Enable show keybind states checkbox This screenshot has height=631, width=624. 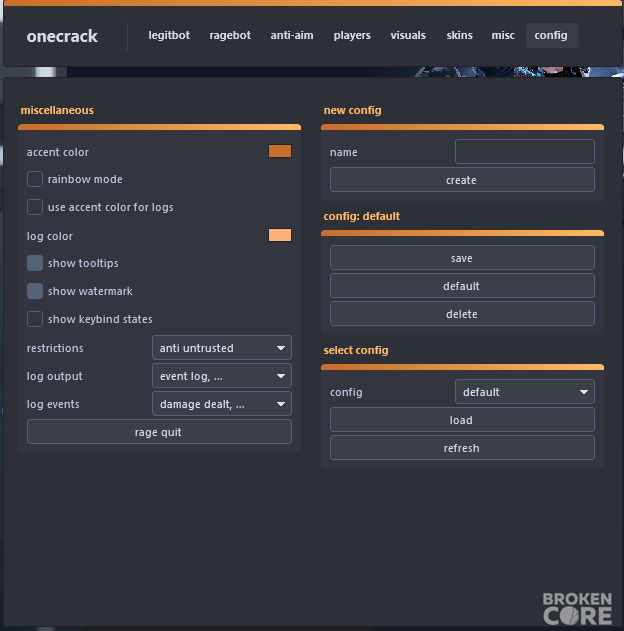click(35, 319)
